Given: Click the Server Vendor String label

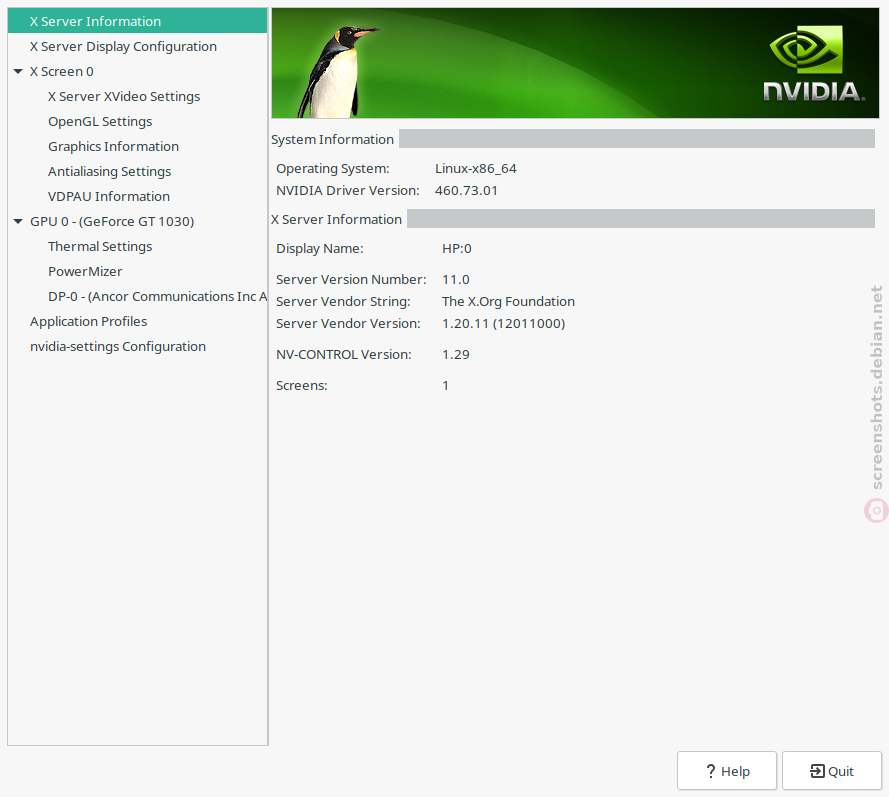Looking at the screenshot, I should coord(343,302).
